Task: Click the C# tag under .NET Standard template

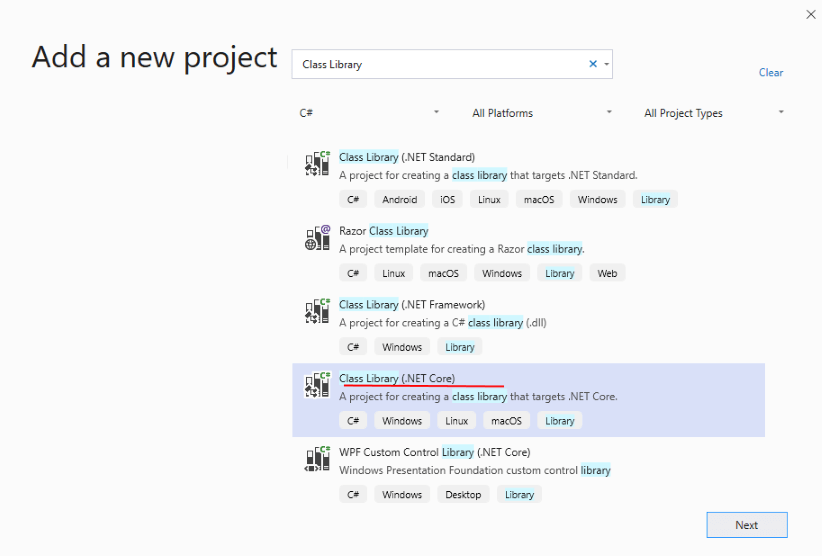Action: point(353,200)
